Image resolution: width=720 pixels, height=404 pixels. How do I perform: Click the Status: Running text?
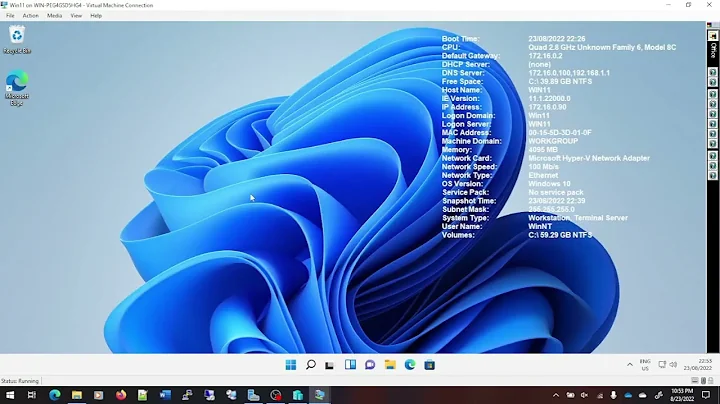point(20,381)
